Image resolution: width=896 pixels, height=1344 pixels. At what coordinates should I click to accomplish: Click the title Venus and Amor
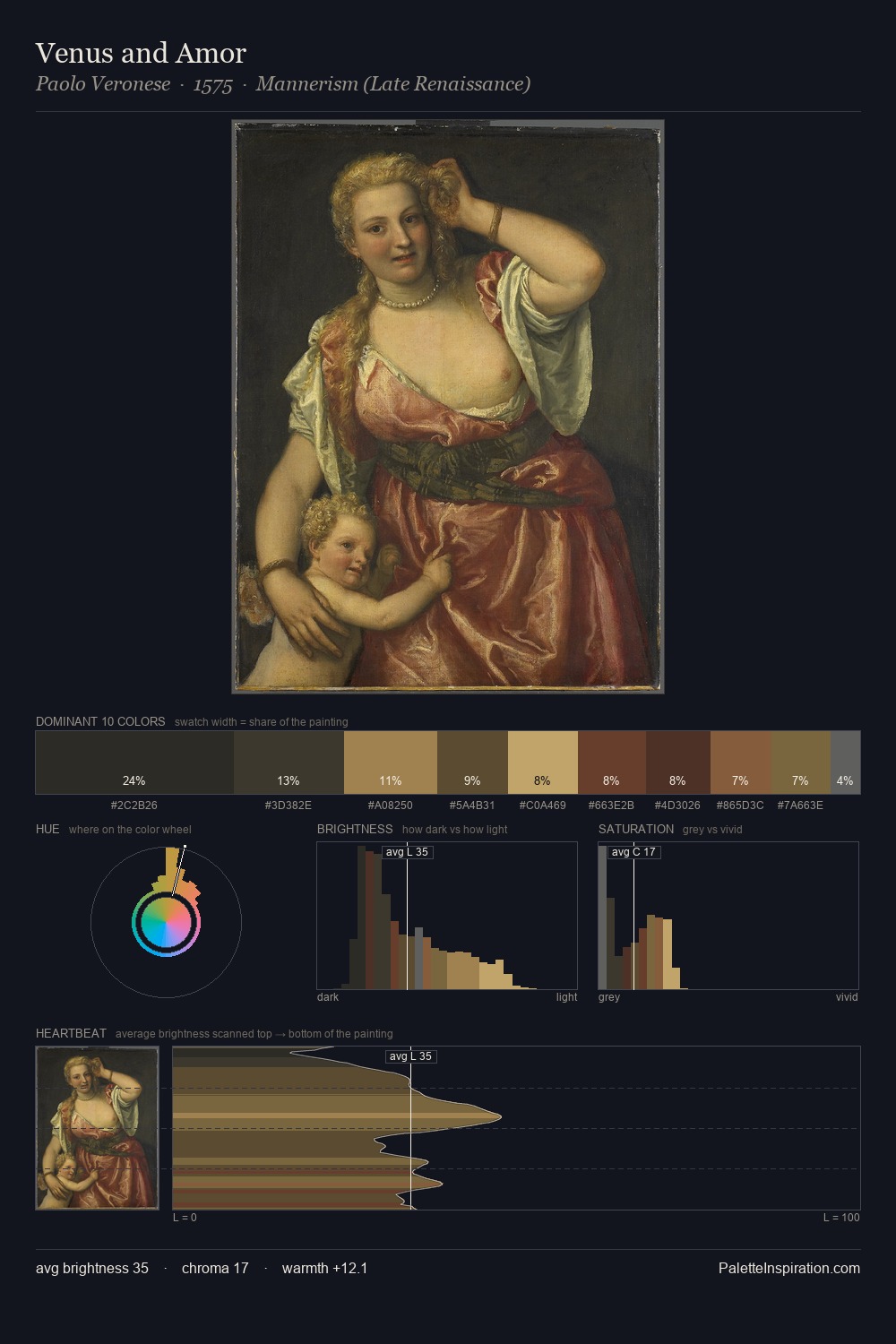click(141, 53)
